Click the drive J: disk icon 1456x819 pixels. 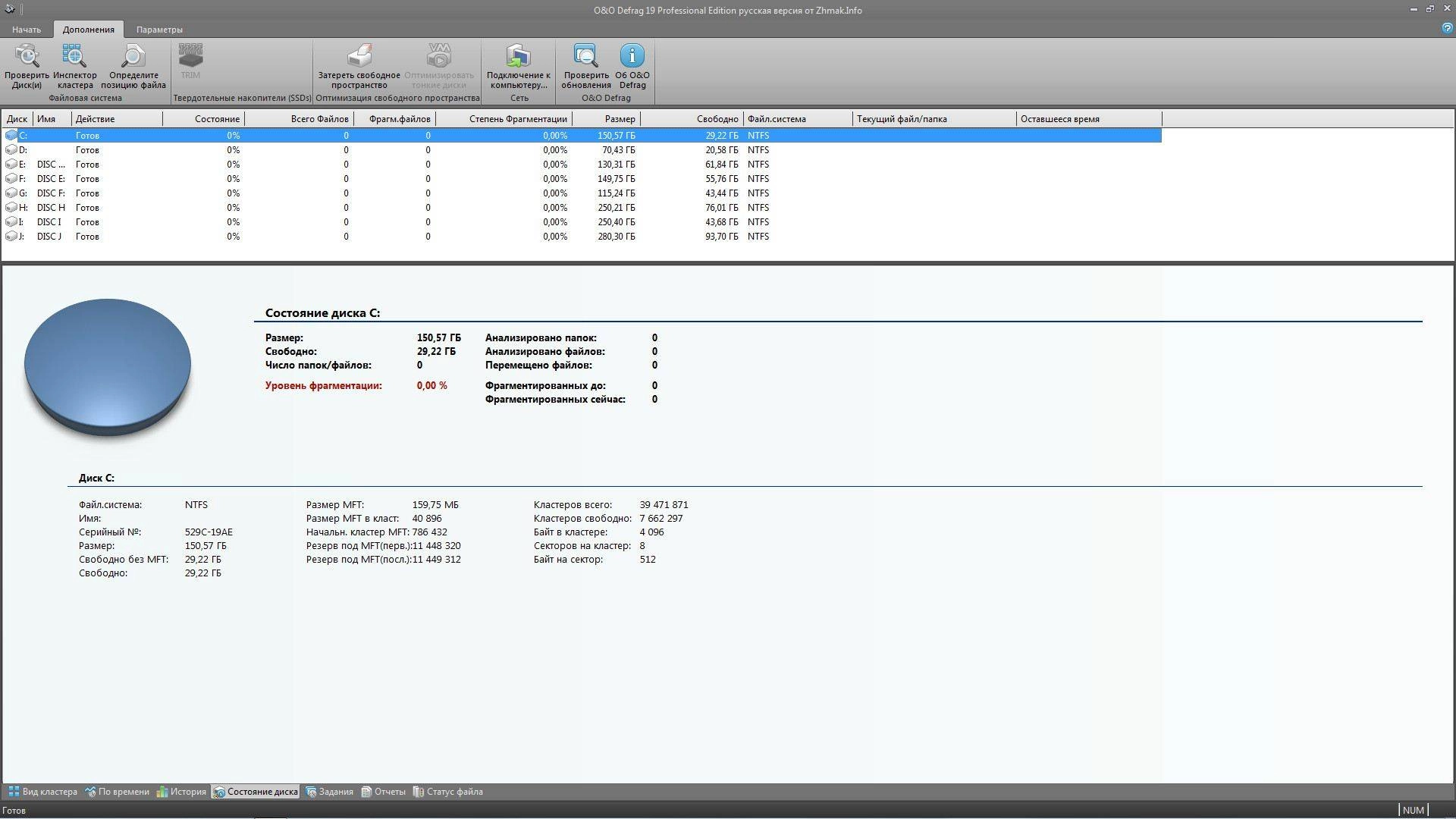point(11,237)
